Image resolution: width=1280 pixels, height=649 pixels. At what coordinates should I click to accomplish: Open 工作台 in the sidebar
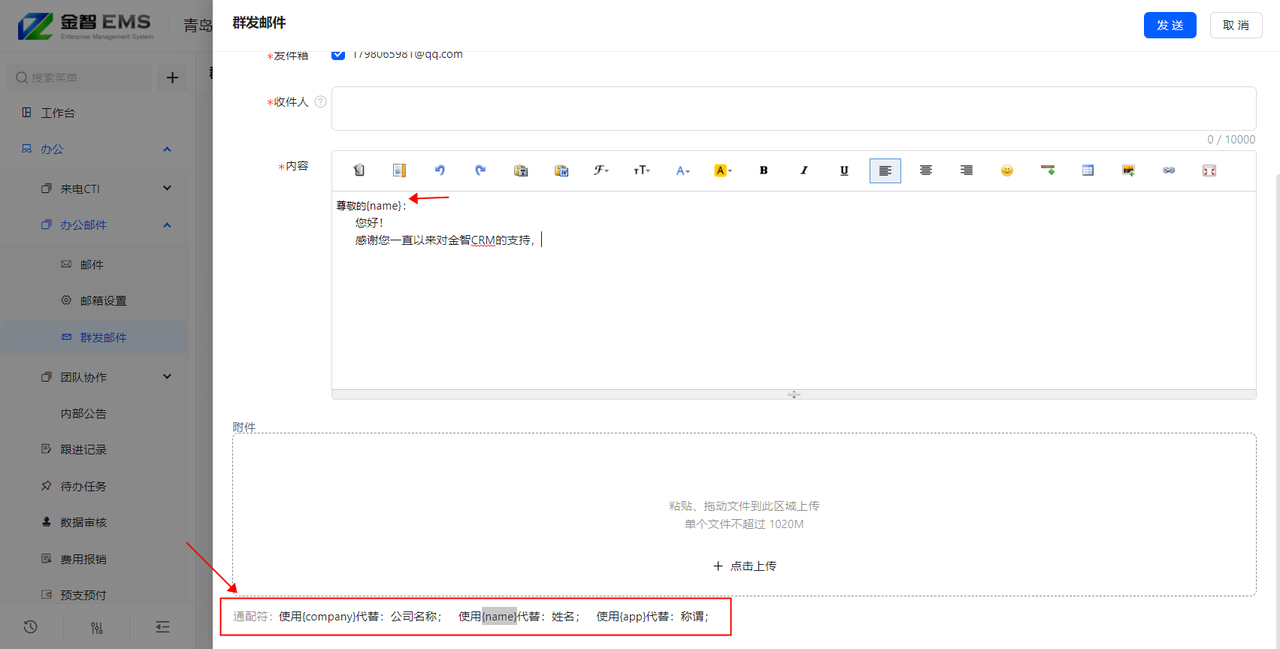(x=57, y=113)
